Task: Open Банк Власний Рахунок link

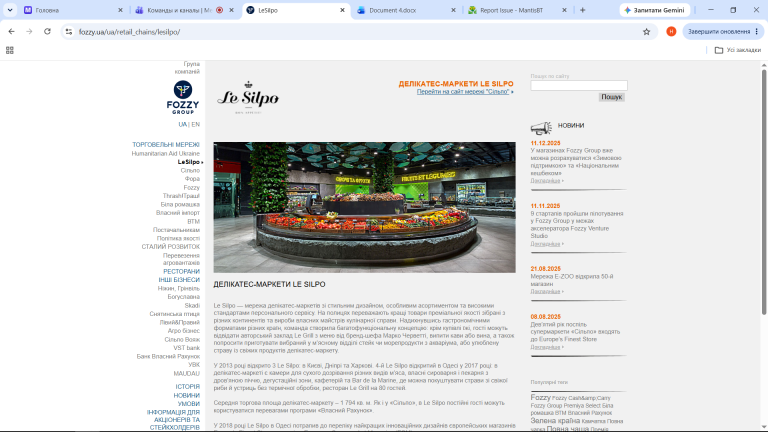Action: [x=168, y=357]
